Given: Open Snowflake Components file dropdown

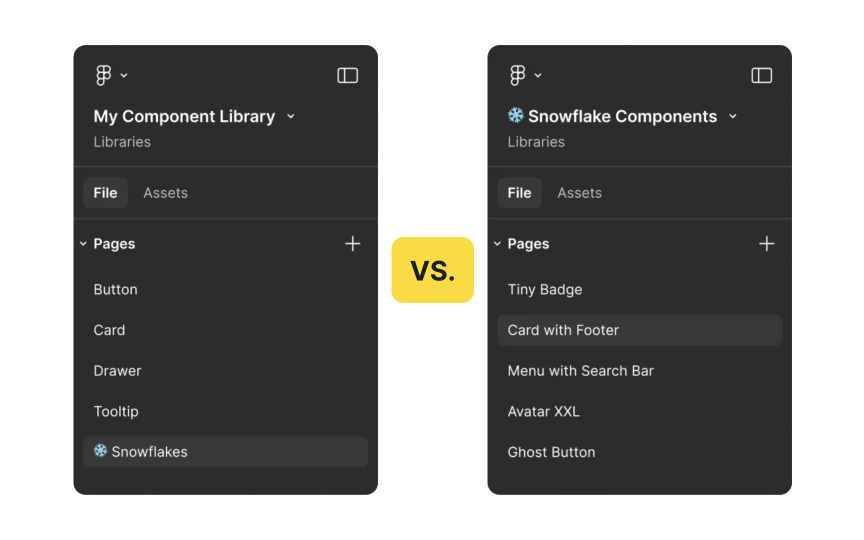Looking at the screenshot, I should (733, 116).
